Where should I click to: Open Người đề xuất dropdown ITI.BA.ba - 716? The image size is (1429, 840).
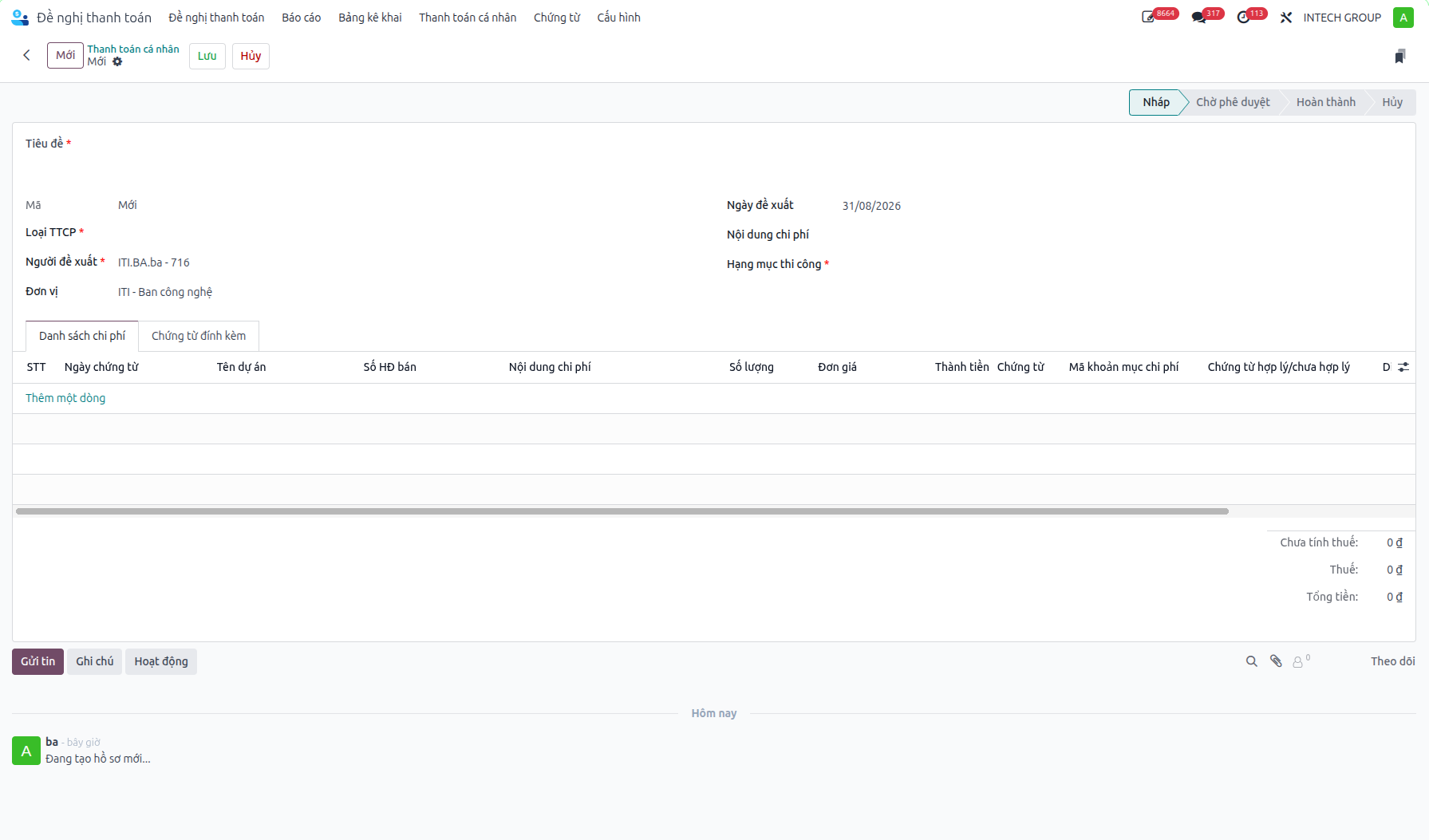pyautogui.click(x=410, y=262)
